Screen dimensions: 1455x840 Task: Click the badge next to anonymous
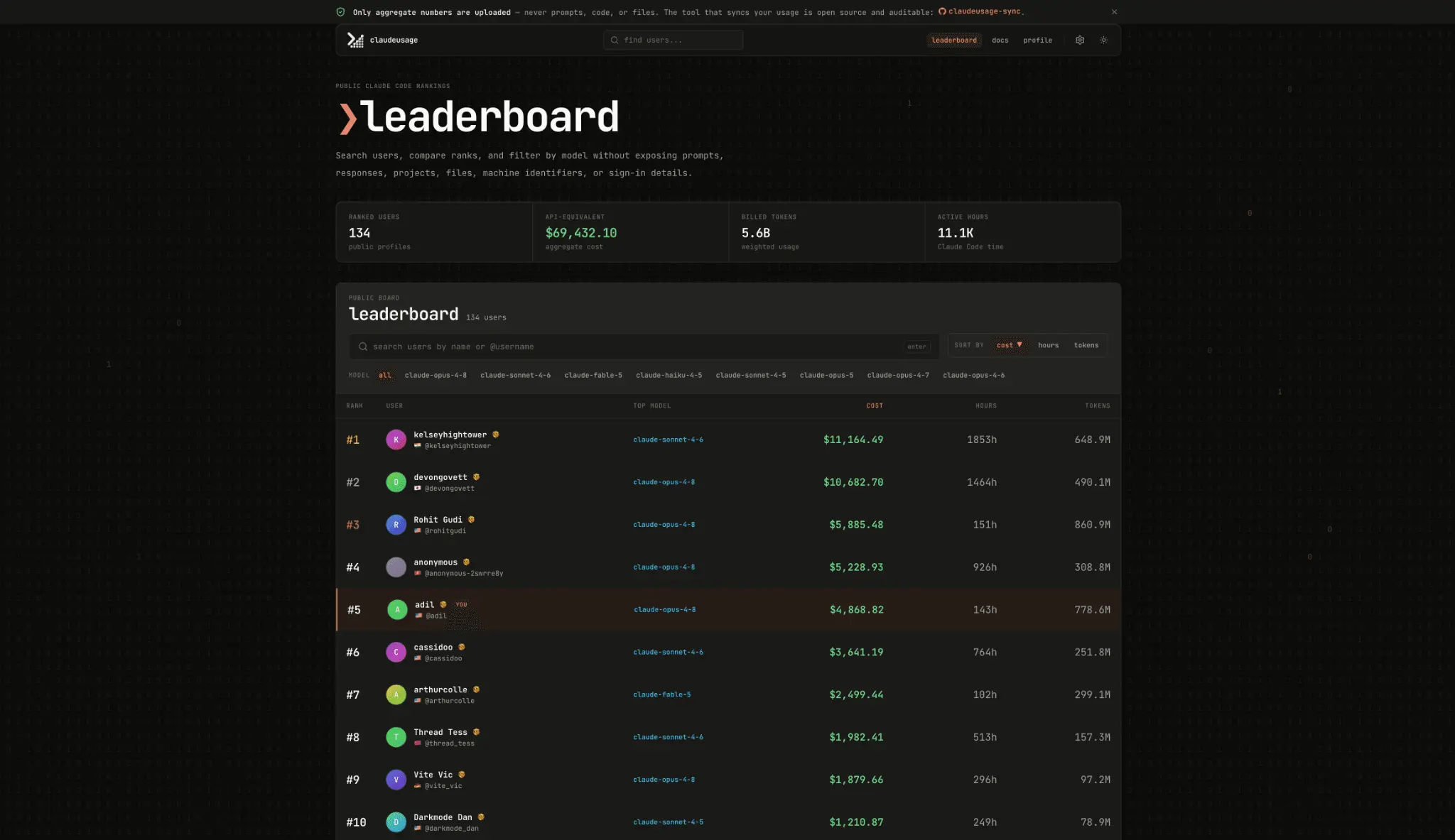(x=466, y=562)
